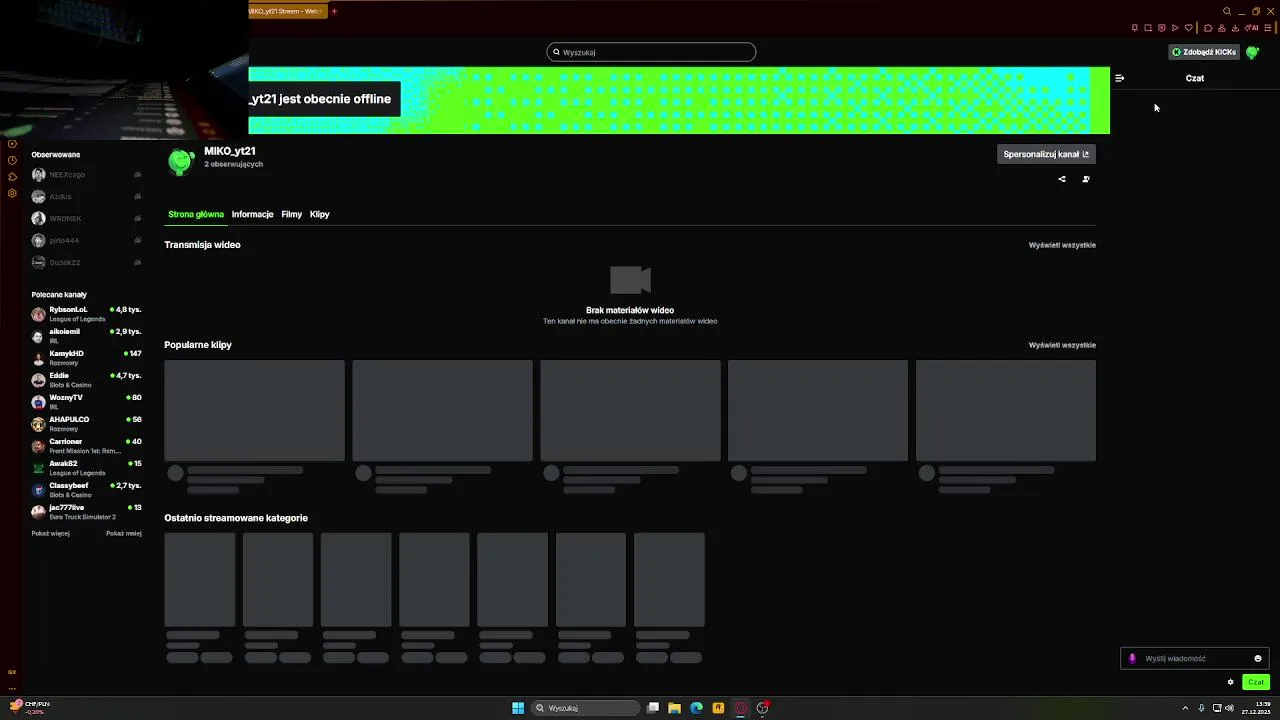Open the green profile avatar menu
1280x720 pixels.
pyautogui.click(x=1252, y=52)
